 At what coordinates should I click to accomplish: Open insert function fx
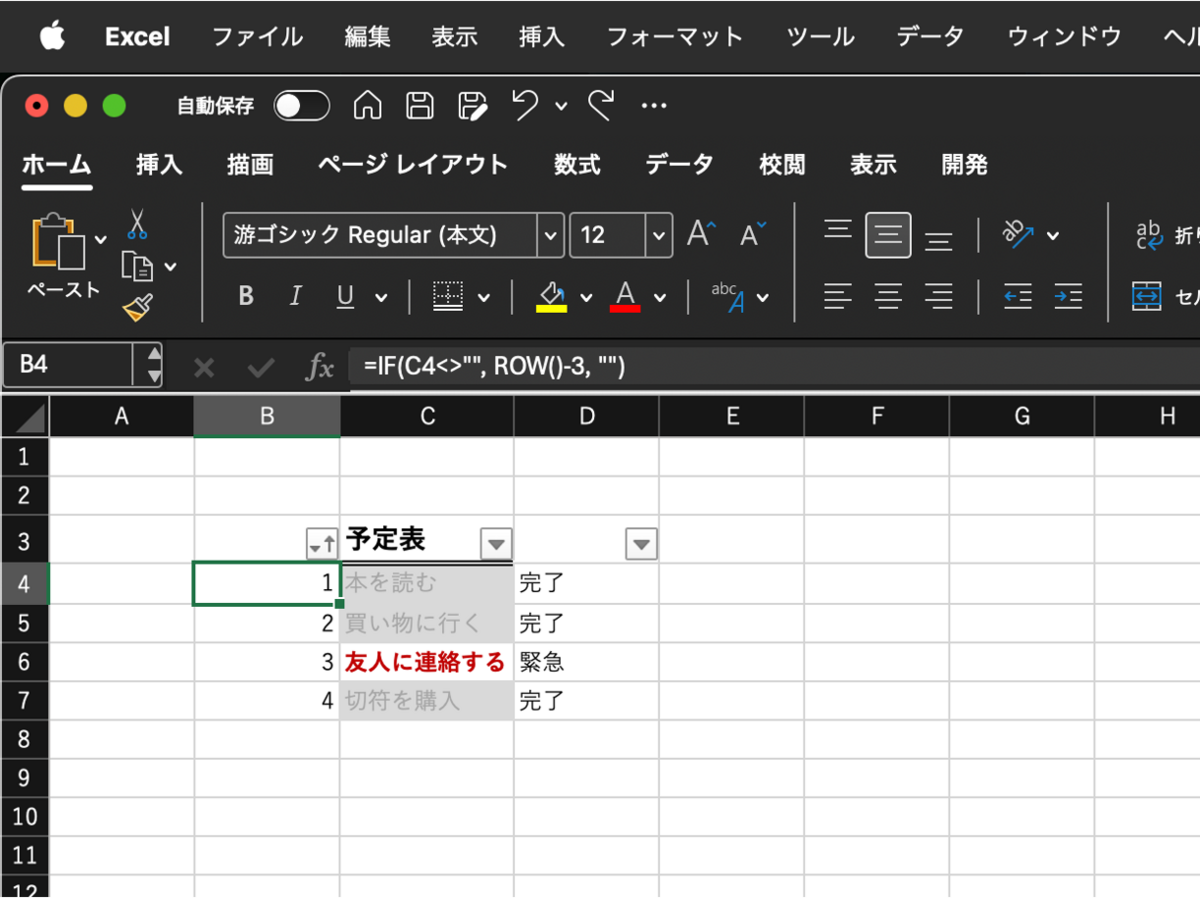click(320, 367)
